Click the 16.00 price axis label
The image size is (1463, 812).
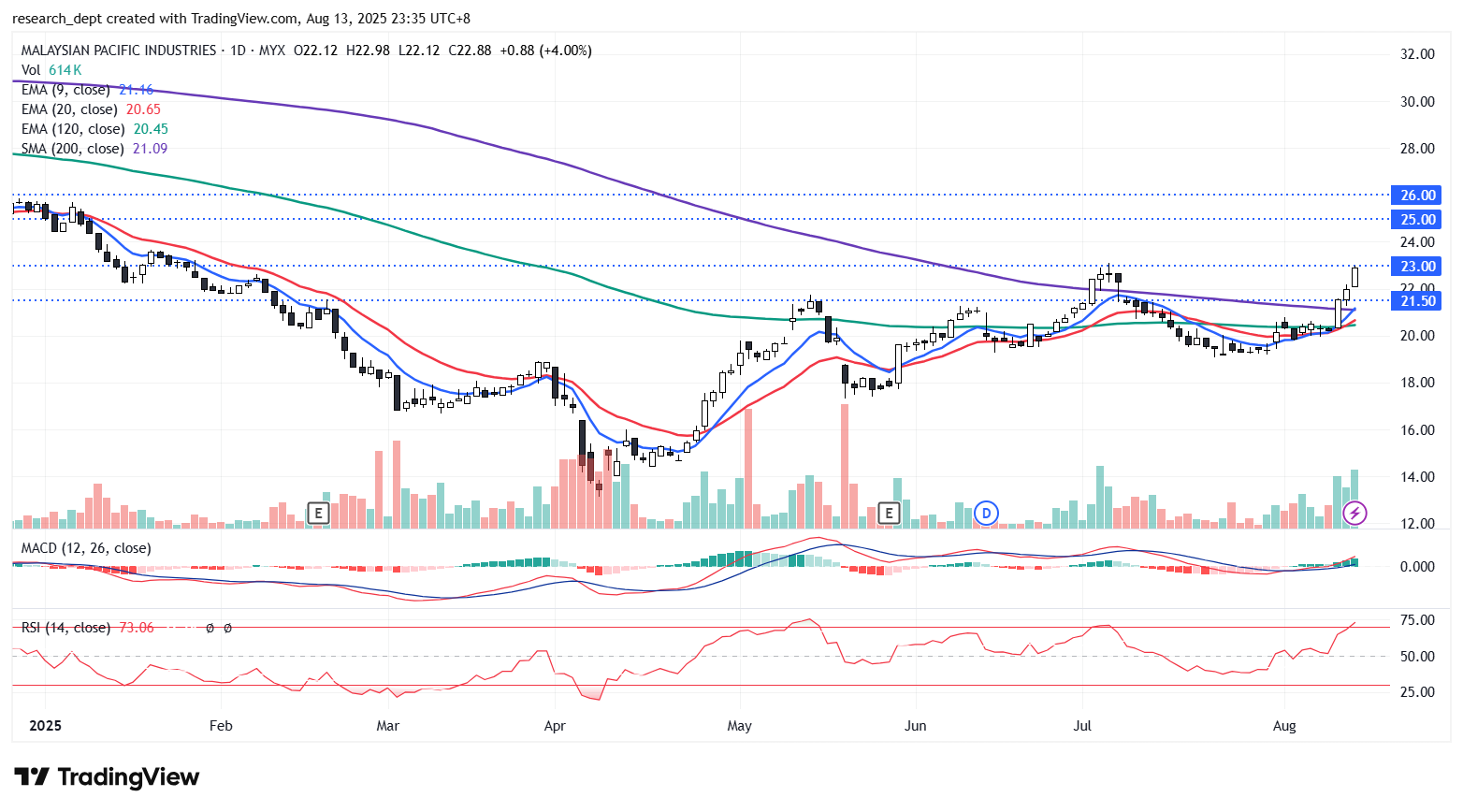tap(1417, 430)
